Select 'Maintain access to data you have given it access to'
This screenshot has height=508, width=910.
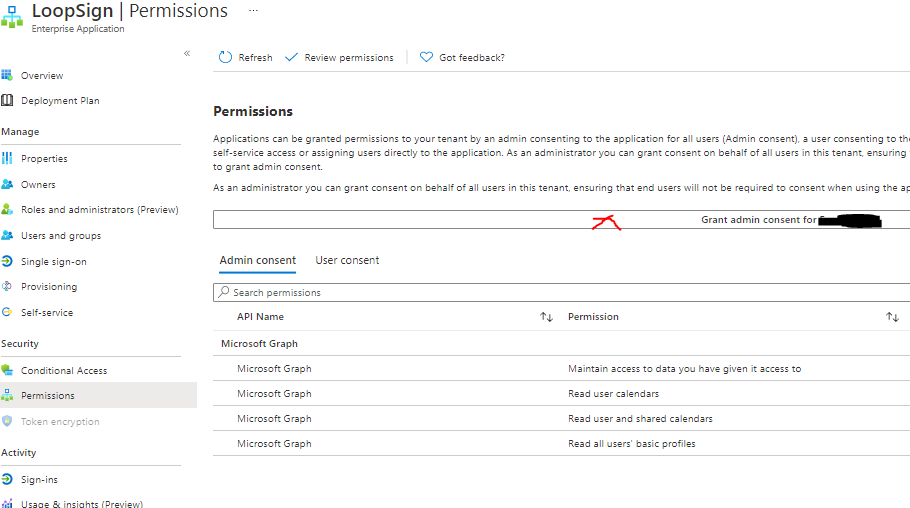click(684, 369)
